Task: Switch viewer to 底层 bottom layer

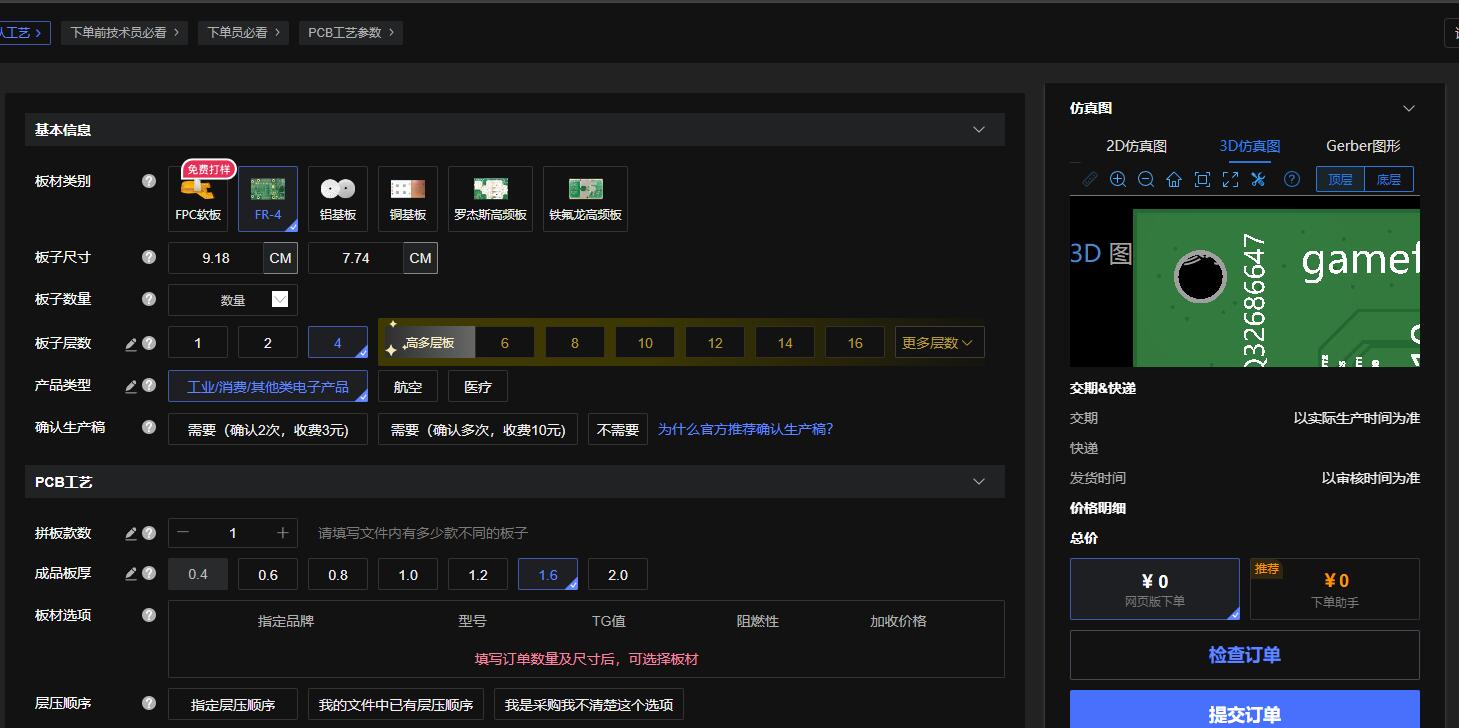Action: click(x=1388, y=180)
